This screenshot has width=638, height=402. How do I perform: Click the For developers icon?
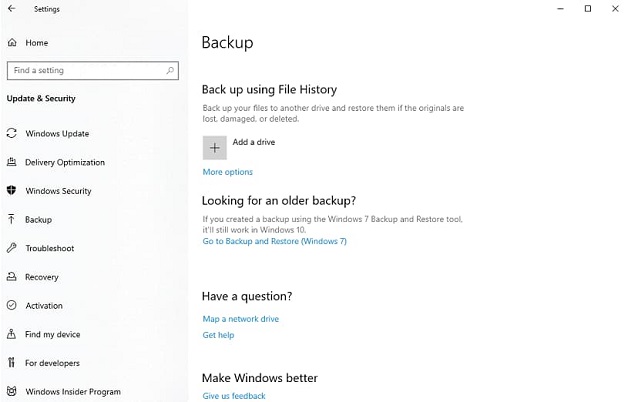coord(11,363)
